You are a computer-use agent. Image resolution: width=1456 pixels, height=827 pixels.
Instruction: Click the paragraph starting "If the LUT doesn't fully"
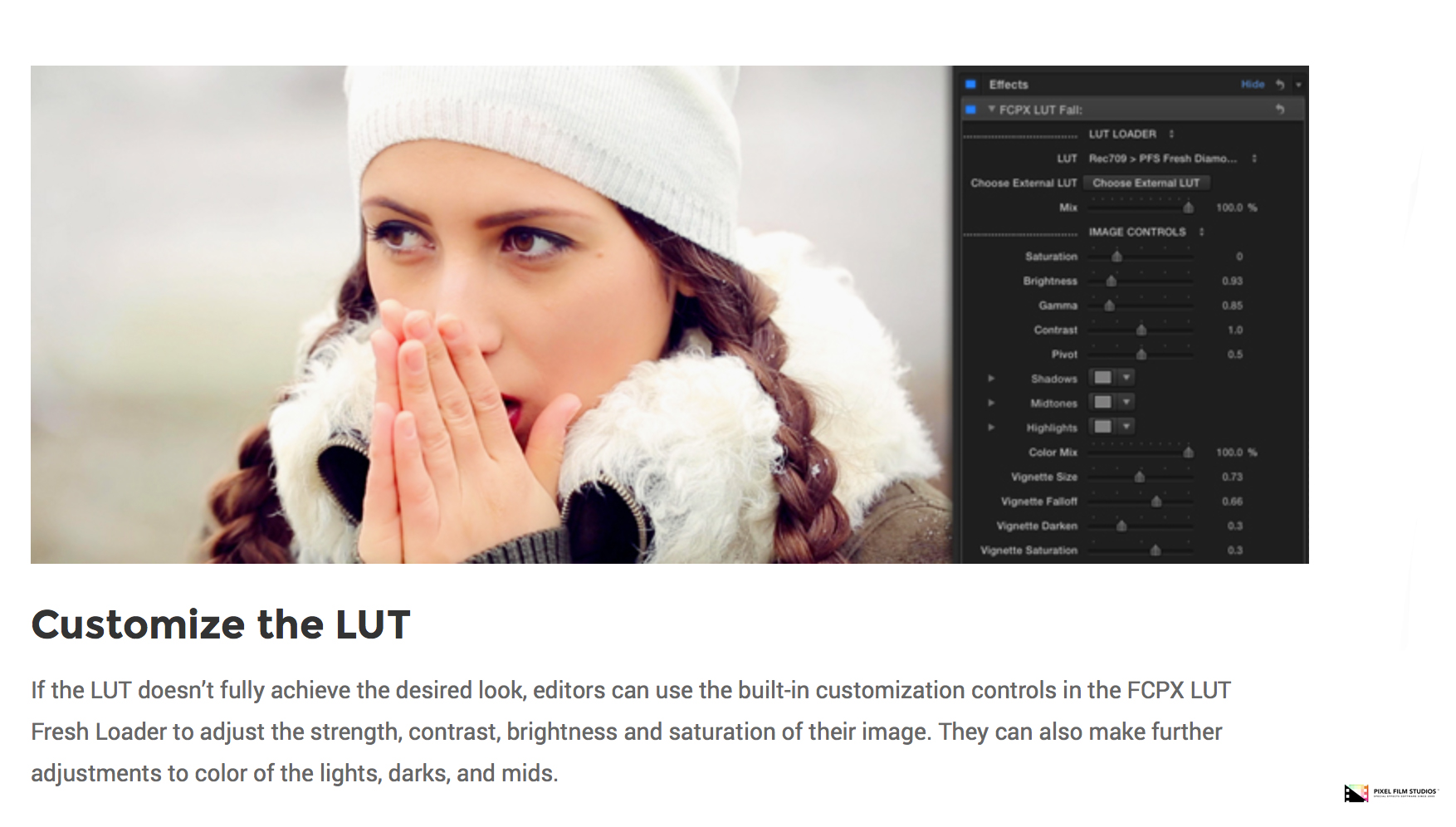(631, 732)
